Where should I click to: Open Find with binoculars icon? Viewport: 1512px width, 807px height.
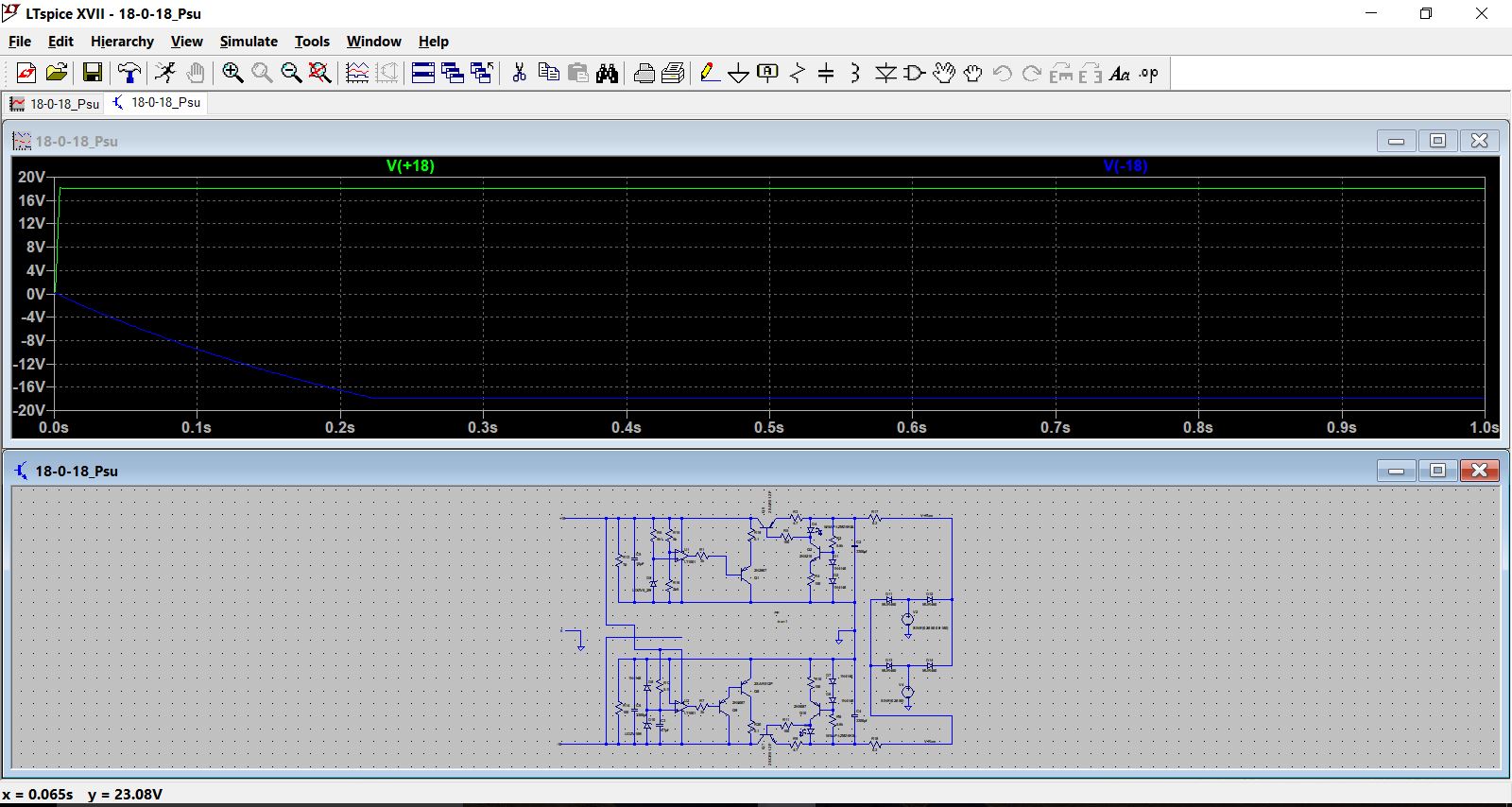(x=607, y=73)
